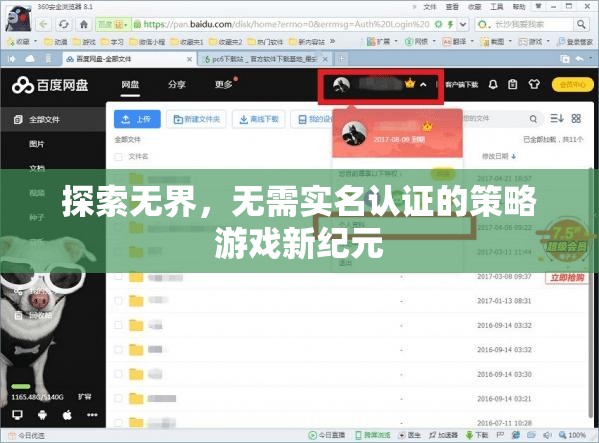
Task: Select the 分享 navigation tab
Action: point(176,84)
